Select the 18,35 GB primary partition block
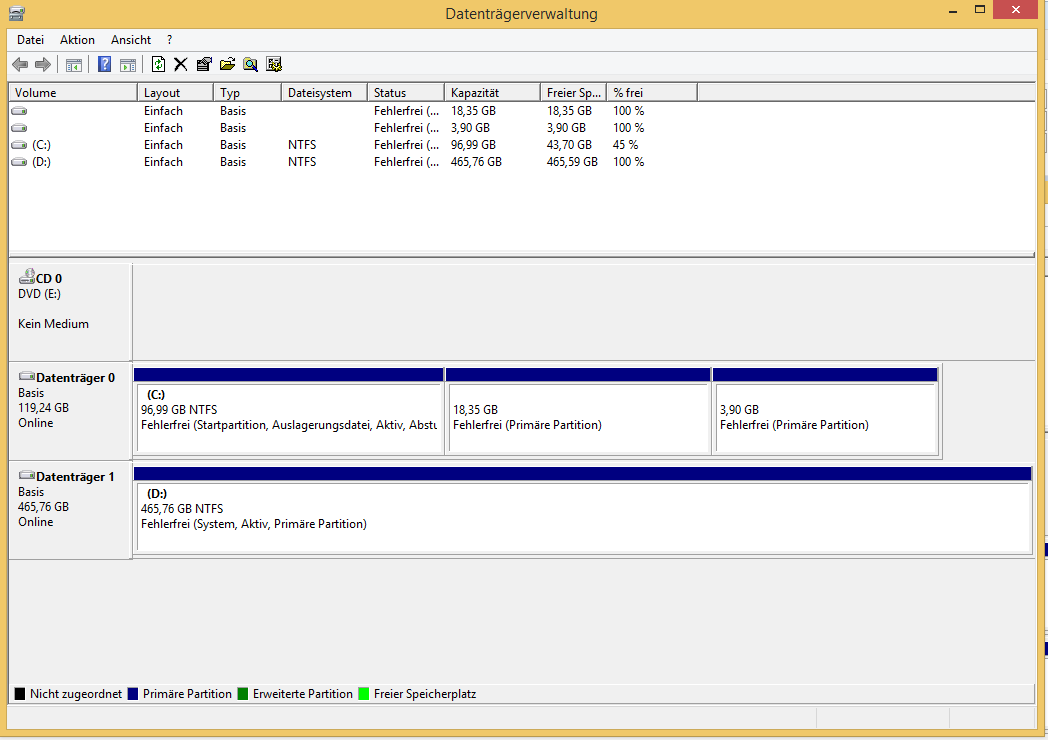This screenshot has width=1048, height=740. pos(578,411)
